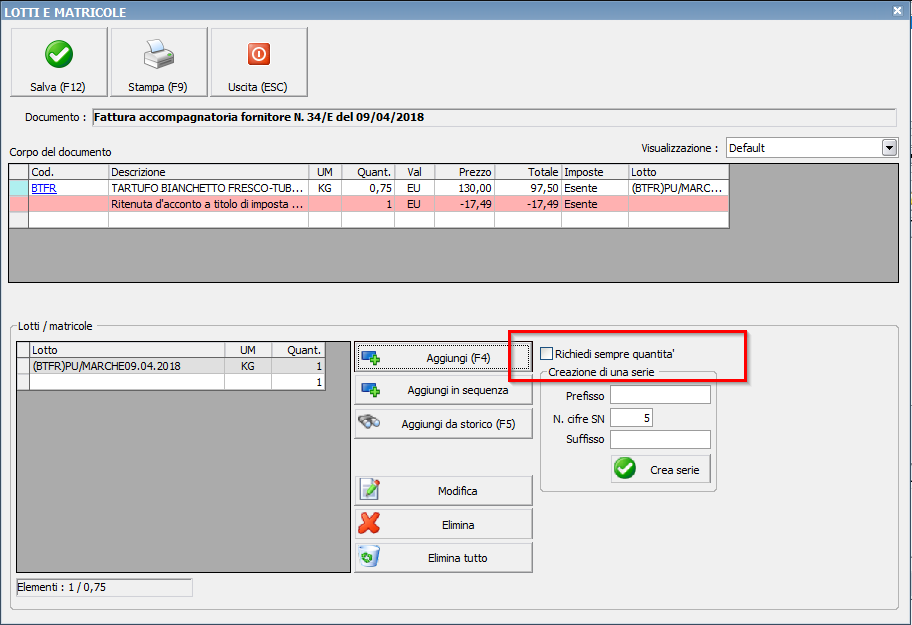Select the Ritenuta d'acconto row description
The height and width of the screenshot is (625, 912).
pyautogui.click(x=208, y=204)
